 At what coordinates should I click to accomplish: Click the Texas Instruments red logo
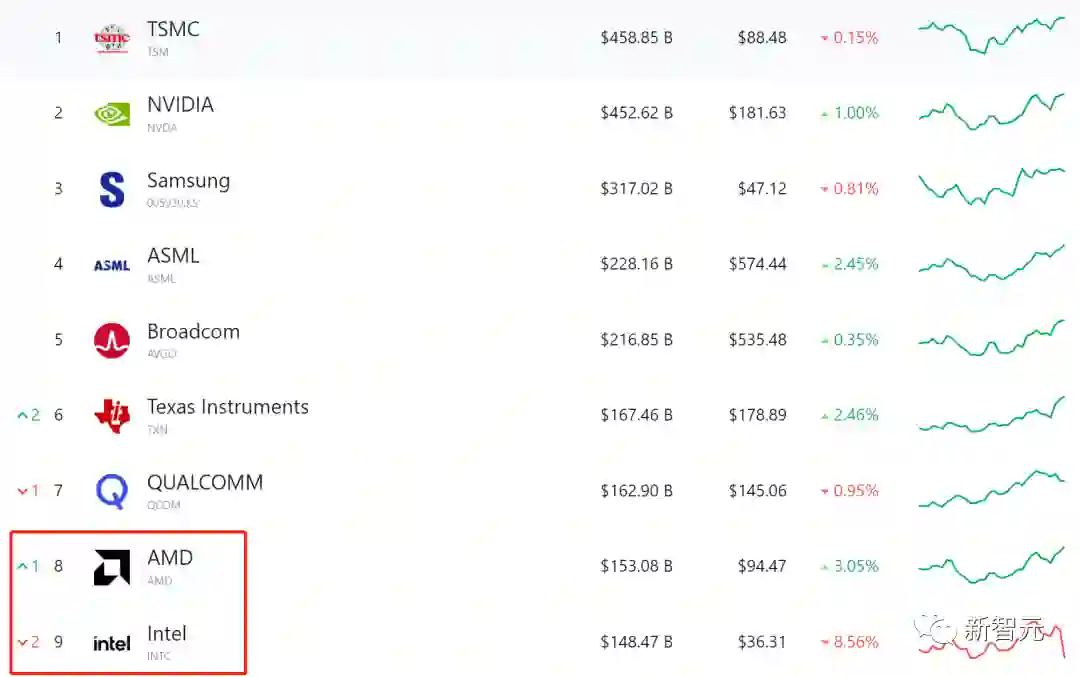pyautogui.click(x=111, y=415)
